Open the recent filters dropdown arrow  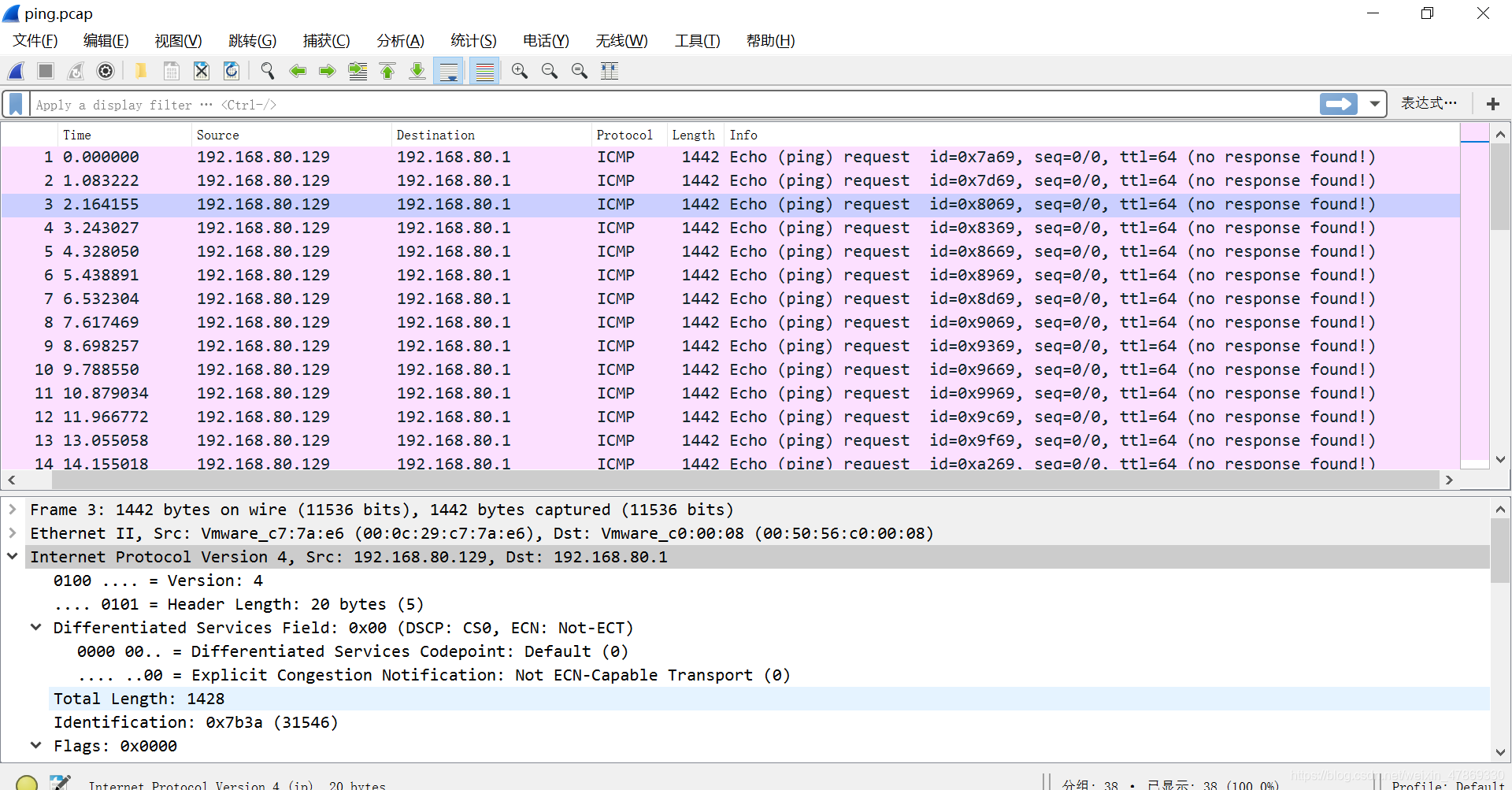(x=1375, y=104)
